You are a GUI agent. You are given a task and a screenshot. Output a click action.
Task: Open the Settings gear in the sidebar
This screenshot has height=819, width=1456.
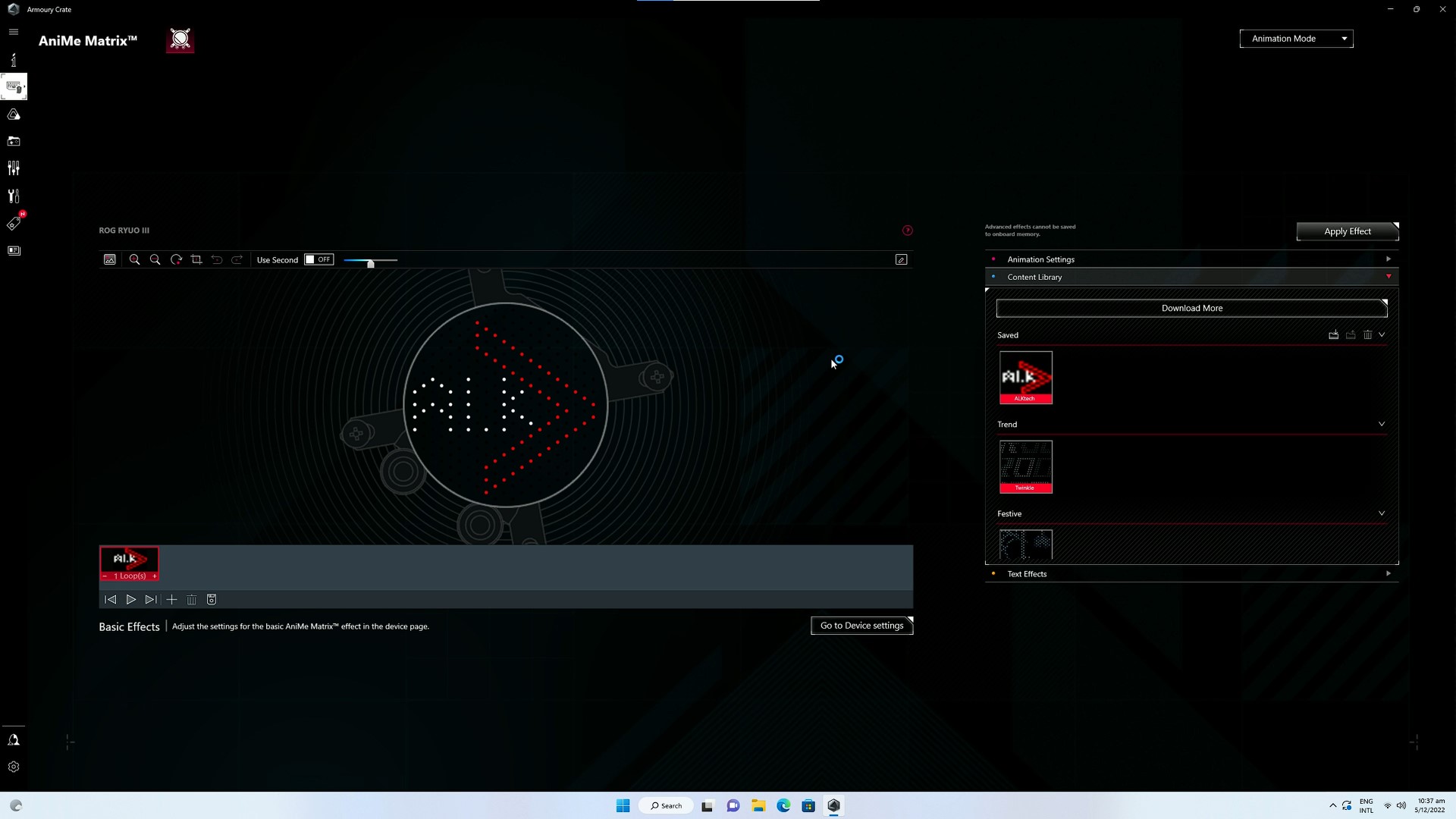point(14,767)
